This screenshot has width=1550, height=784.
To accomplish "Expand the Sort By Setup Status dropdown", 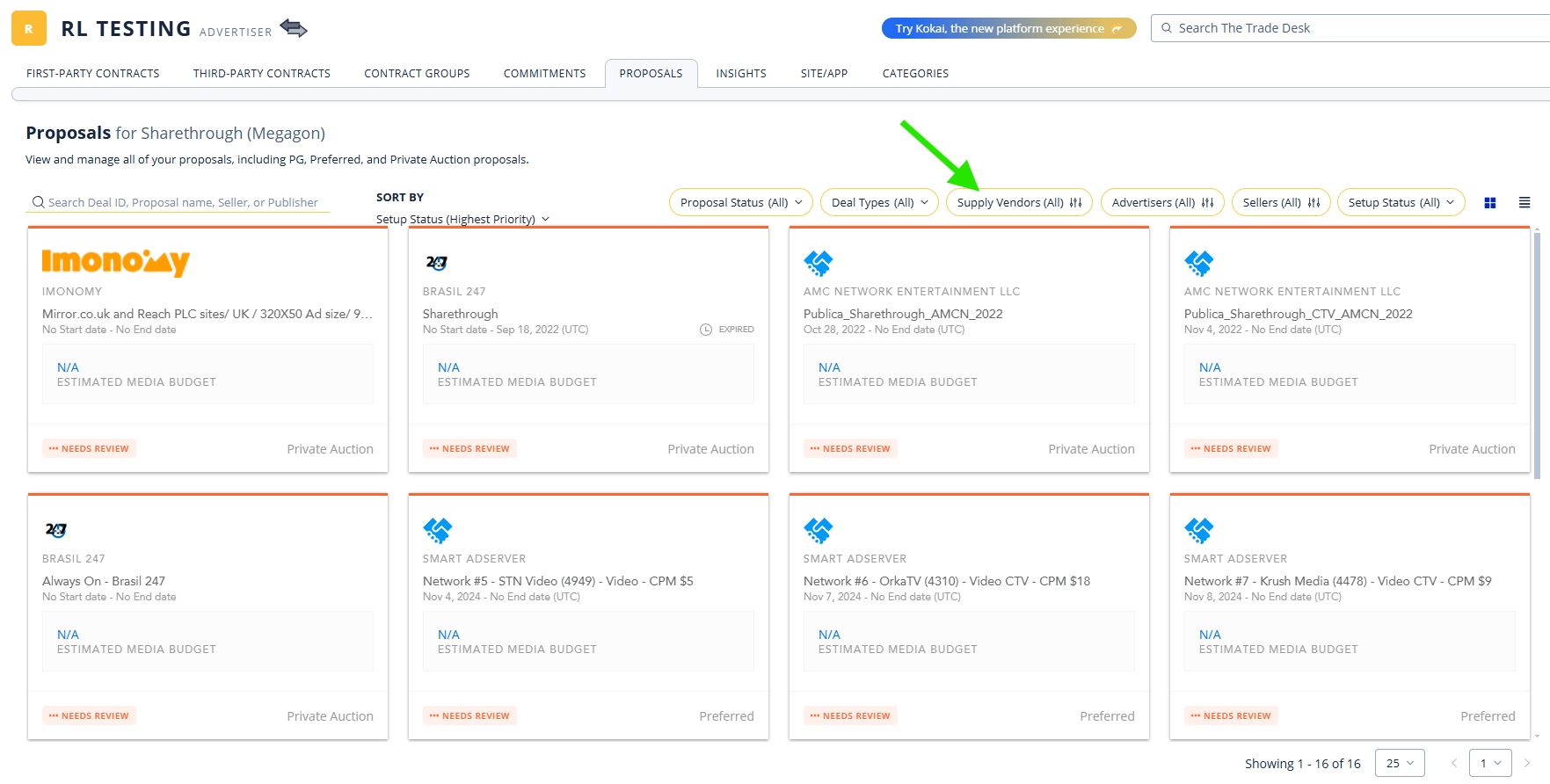I will click(x=462, y=219).
